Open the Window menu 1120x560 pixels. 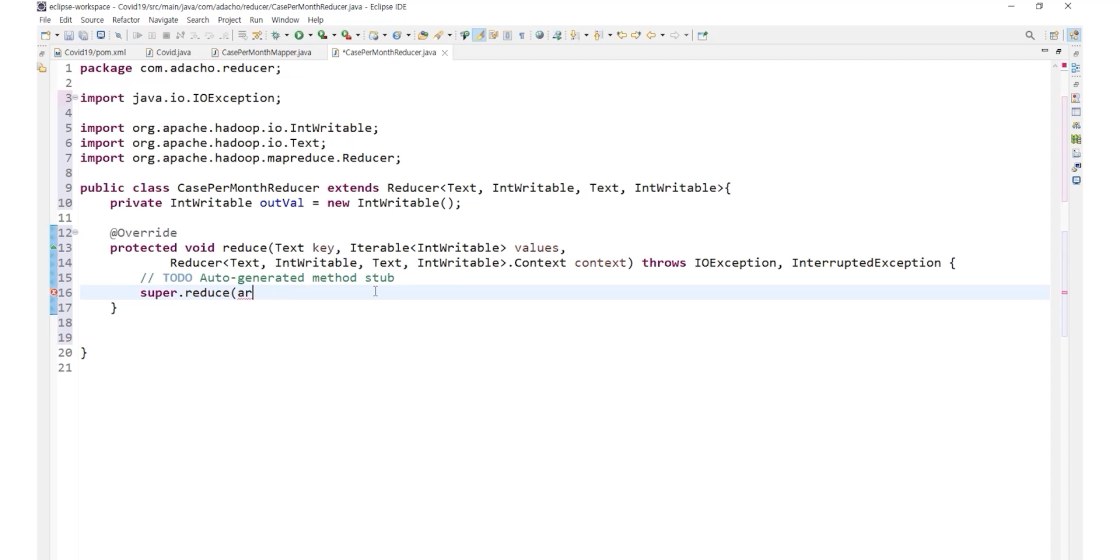(x=285, y=20)
